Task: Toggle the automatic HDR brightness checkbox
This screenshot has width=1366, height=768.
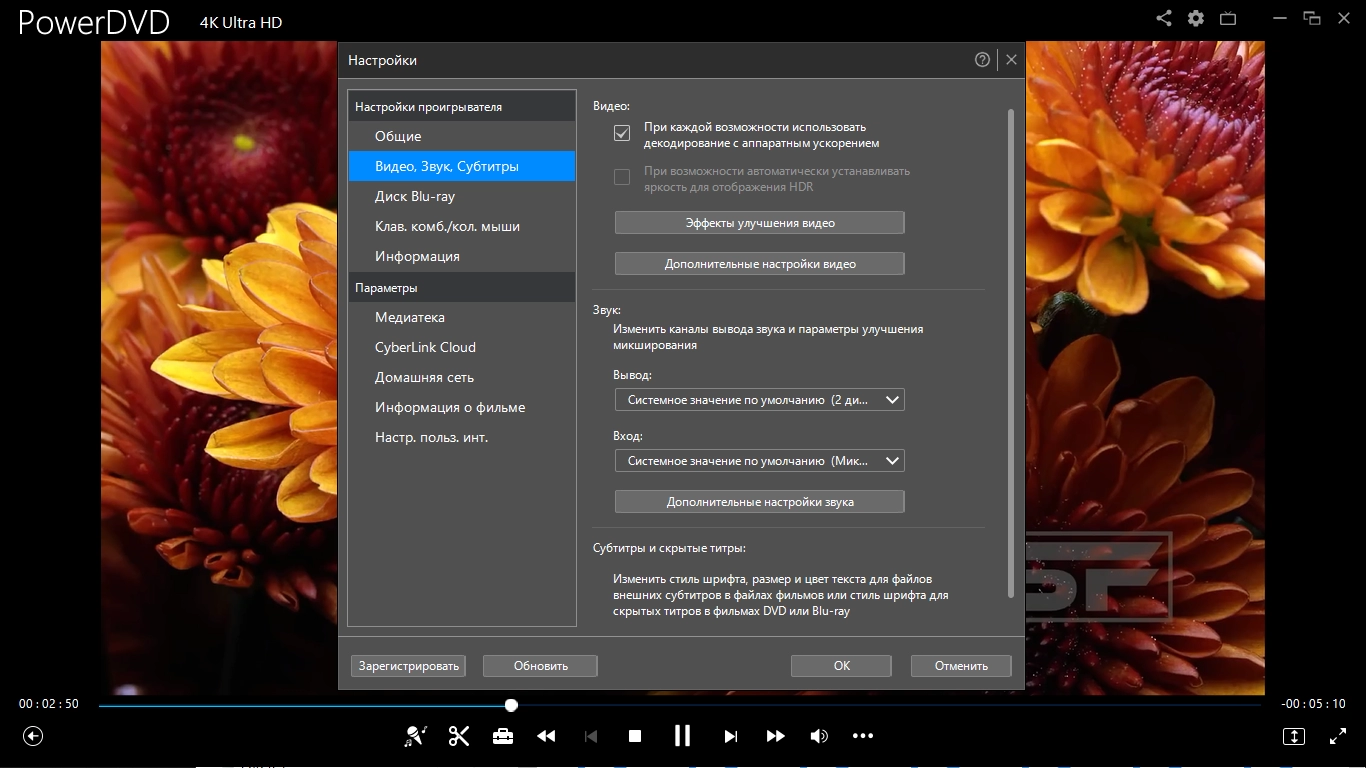Action: pyautogui.click(x=622, y=177)
